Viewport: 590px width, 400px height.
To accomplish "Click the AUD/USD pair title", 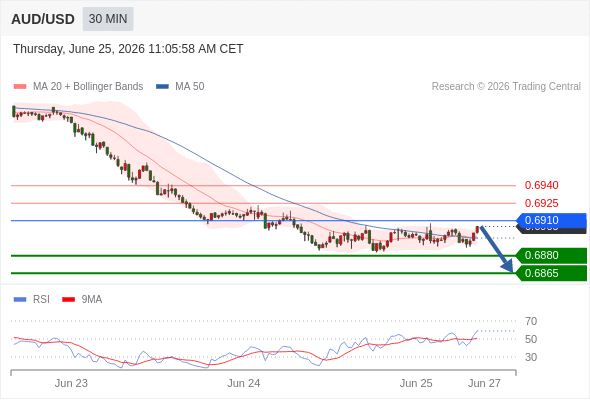I will [x=43, y=19].
